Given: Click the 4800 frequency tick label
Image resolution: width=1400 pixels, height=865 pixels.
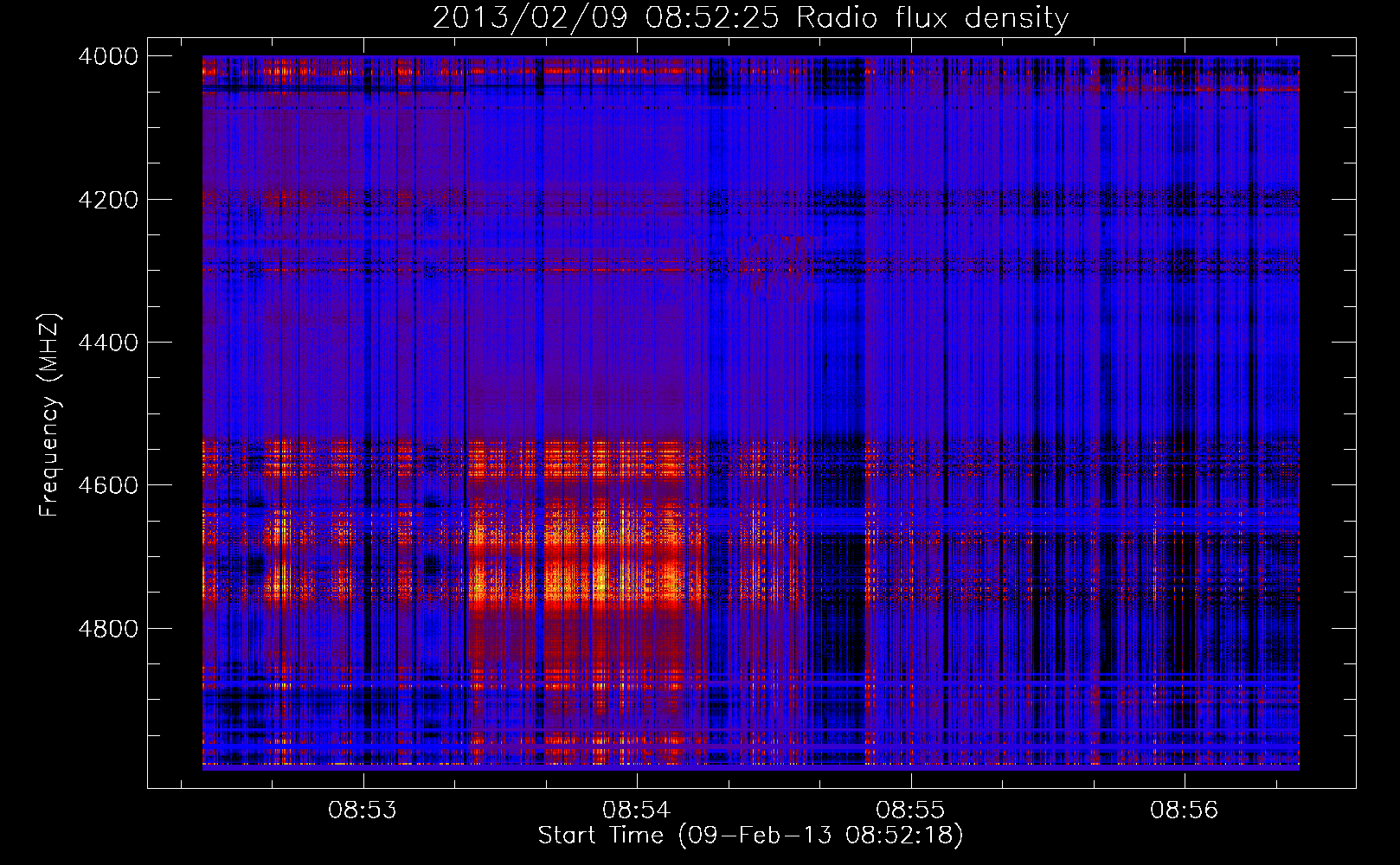Looking at the screenshot, I should point(108,629).
